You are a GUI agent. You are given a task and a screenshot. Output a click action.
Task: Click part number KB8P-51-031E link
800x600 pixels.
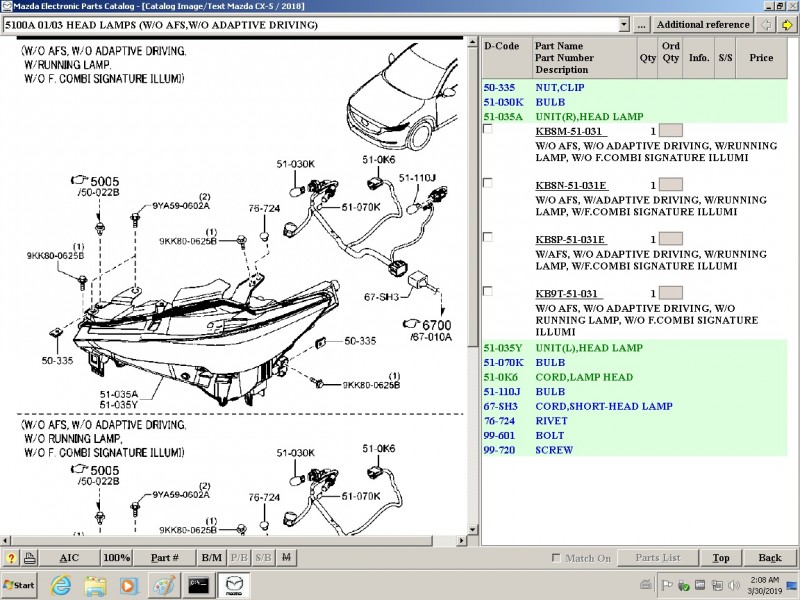570,239
